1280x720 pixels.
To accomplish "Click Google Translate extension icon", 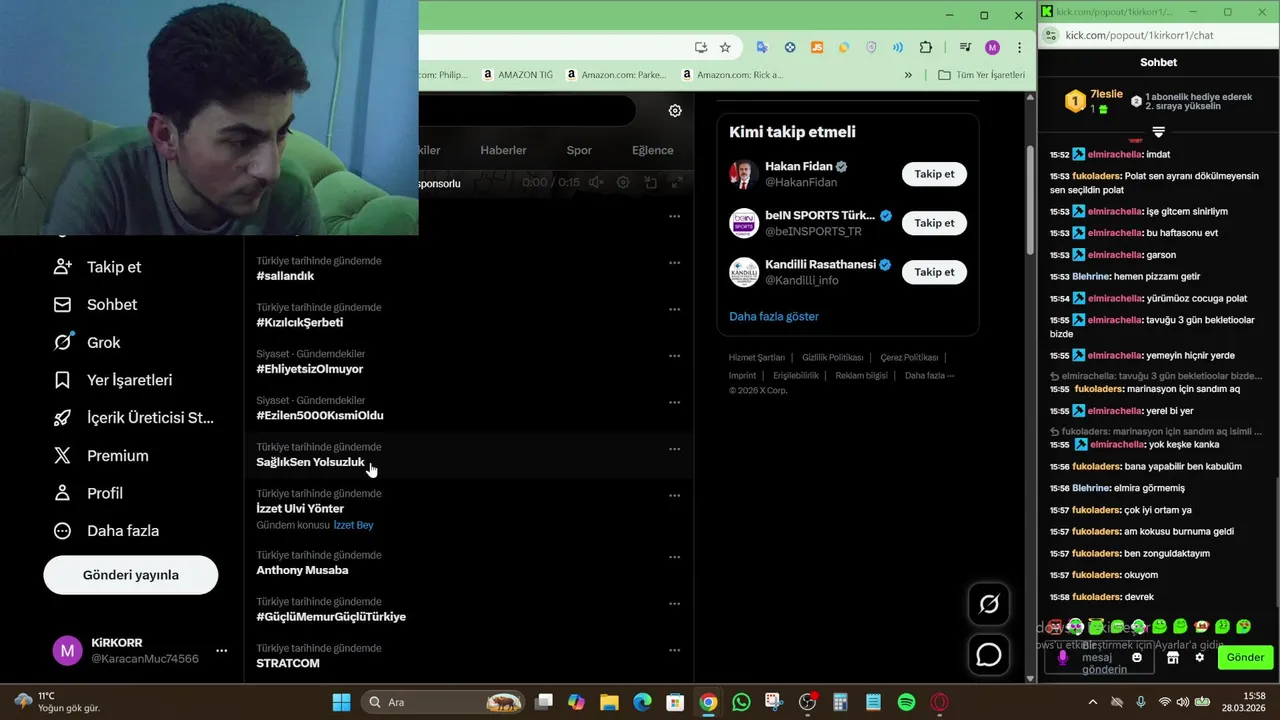I will point(762,47).
